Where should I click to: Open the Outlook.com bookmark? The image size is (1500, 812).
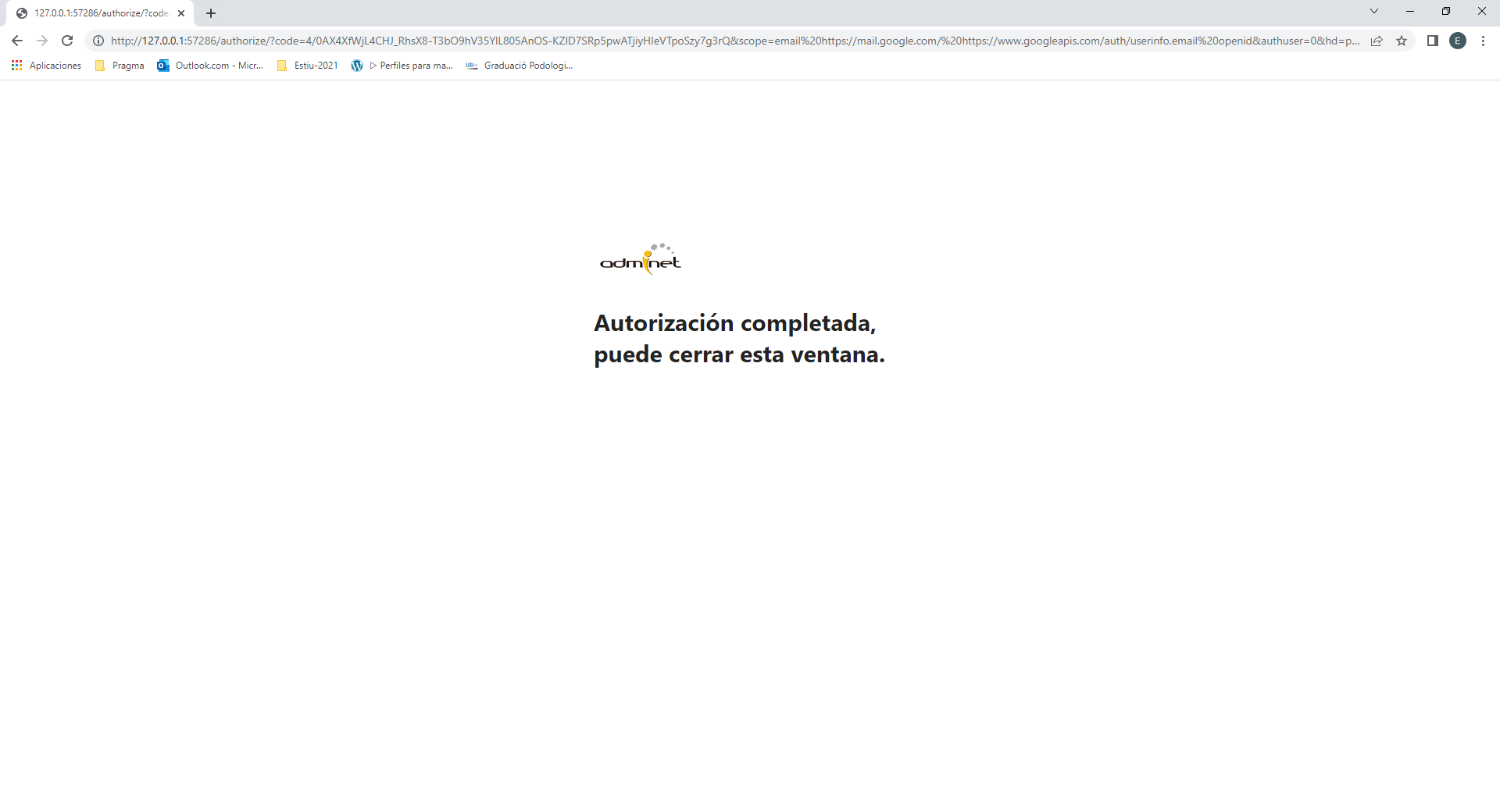[x=210, y=66]
